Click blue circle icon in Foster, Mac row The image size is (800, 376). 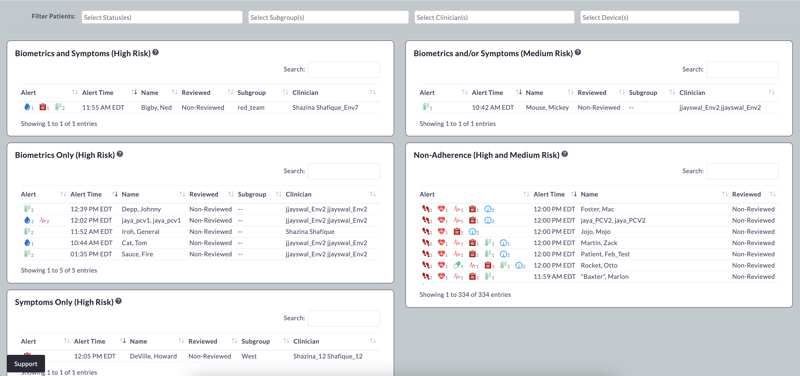click(x=488, y=209)
